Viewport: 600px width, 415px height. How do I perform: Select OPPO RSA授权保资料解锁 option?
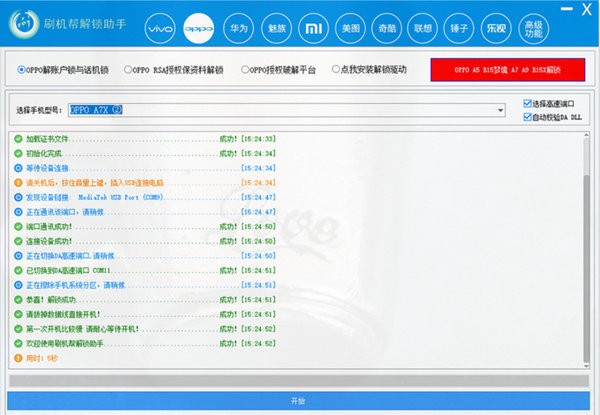129,70
